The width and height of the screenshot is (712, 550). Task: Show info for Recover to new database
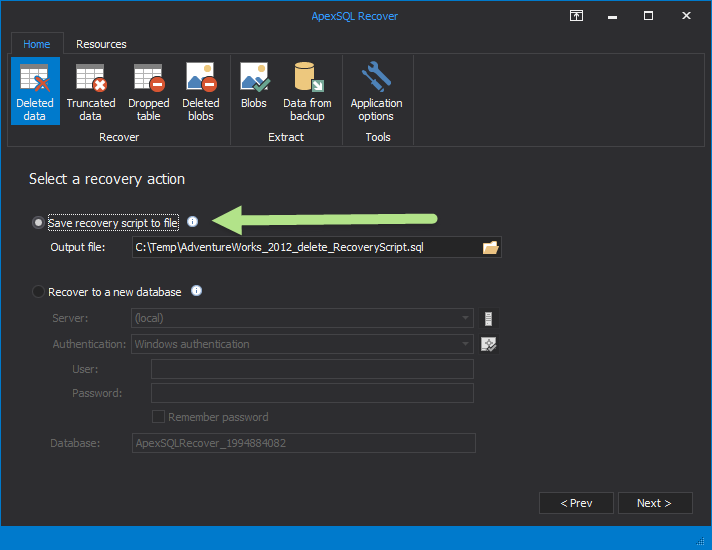click(196, 291)
